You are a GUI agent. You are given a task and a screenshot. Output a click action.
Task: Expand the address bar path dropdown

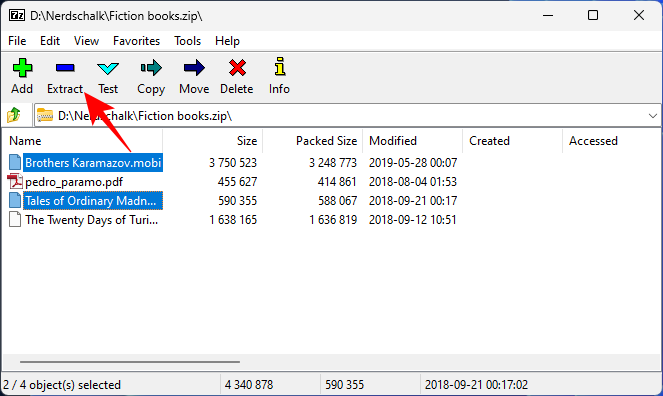click(x=653, y=115)
